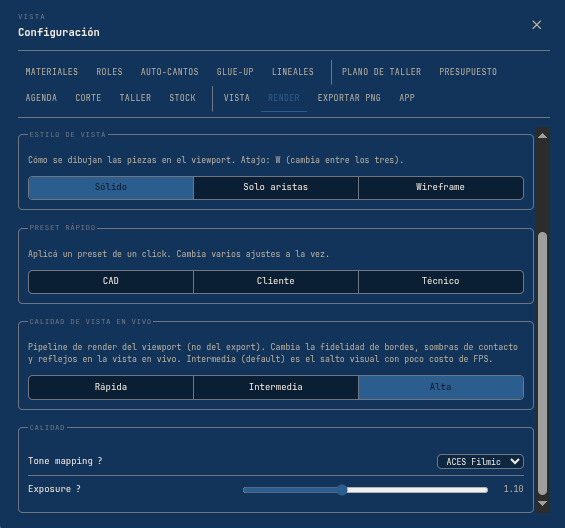Click the Estilo de vista group label
The height and width of the screenshot is (528, 565).
(67, 135)
